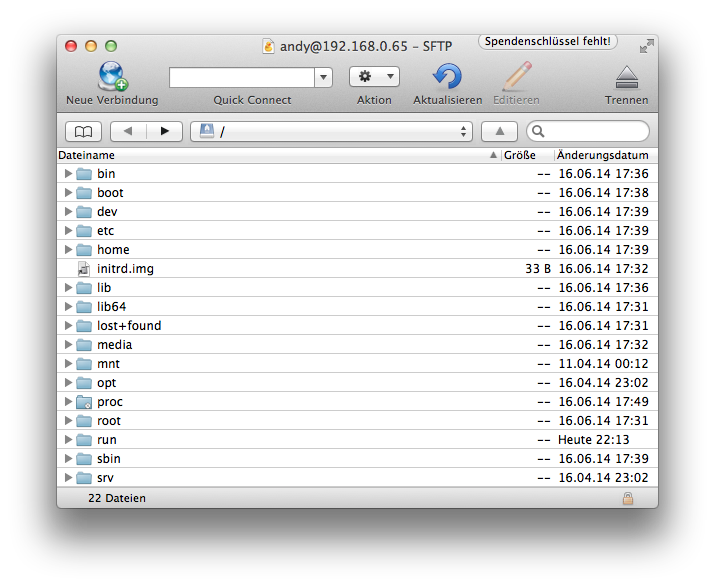715x587 pixels.
Task: Navigate back with left arrow button
Action: pyautogui.click(x=128, y=131)
